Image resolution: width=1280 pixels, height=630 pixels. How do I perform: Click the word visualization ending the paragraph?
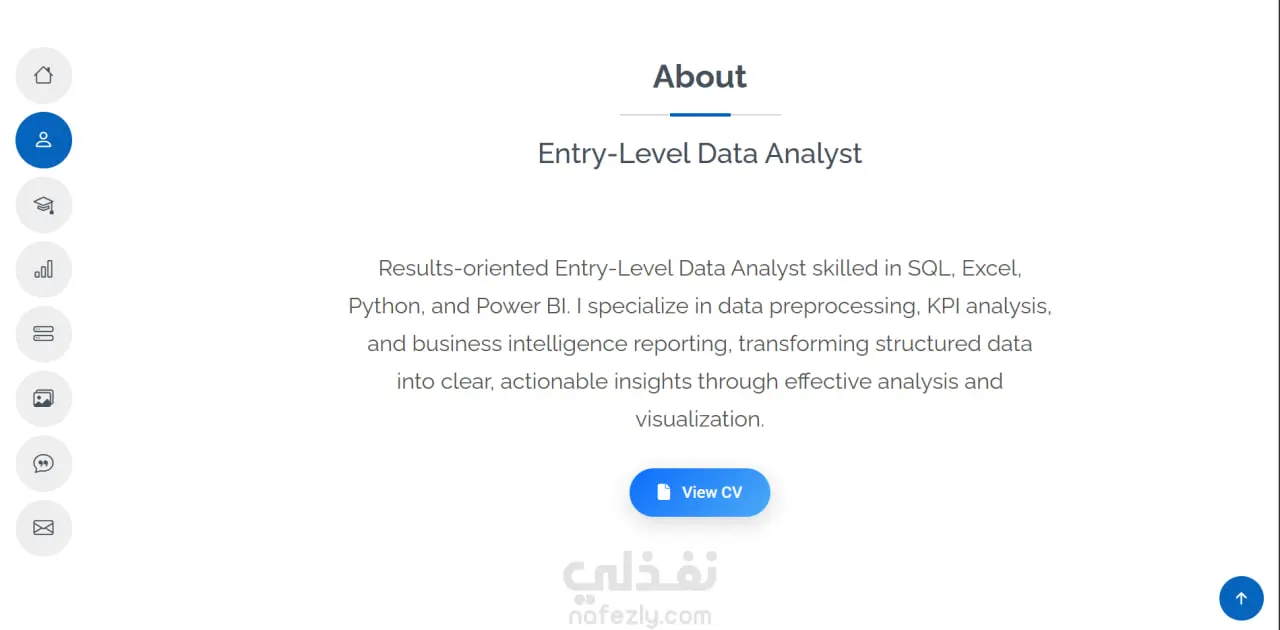point(700,419)
